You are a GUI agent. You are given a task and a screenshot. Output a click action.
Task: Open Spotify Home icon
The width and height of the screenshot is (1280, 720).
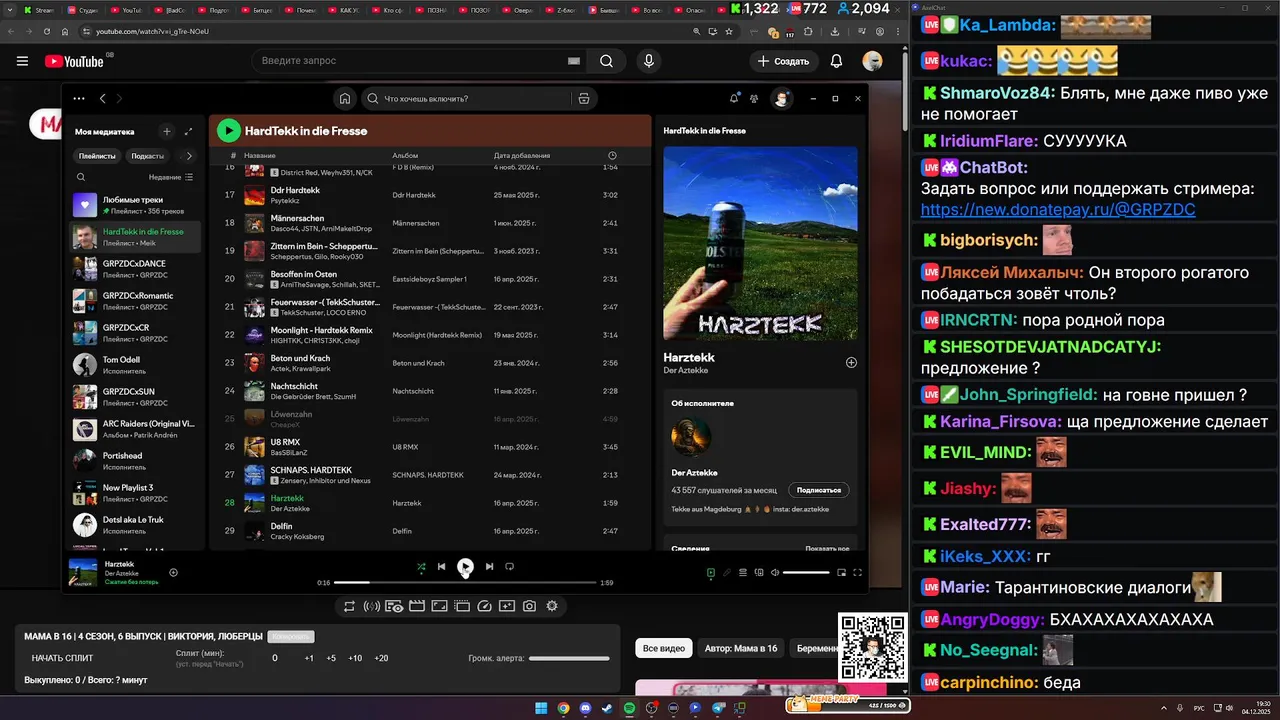click(x=345, y=98)
